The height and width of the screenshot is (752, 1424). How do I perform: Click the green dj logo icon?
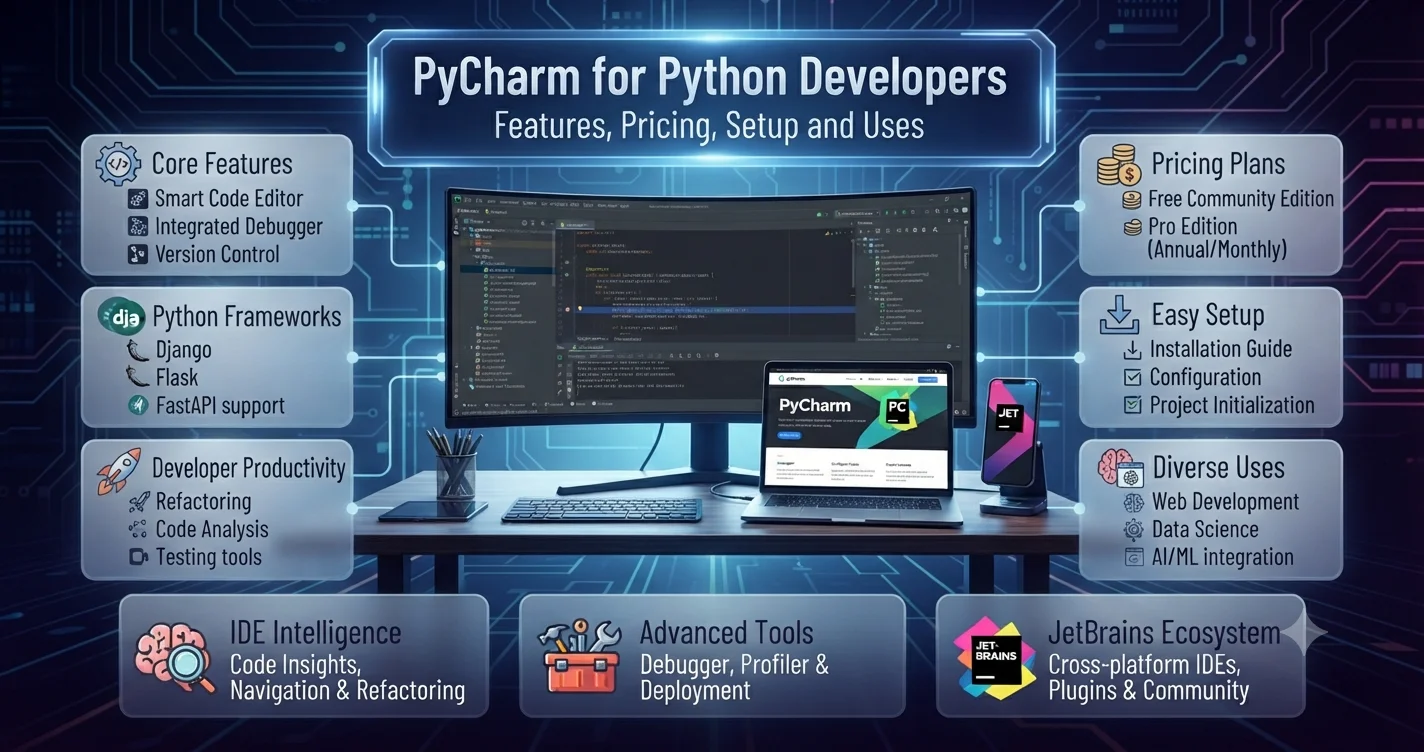120,318
